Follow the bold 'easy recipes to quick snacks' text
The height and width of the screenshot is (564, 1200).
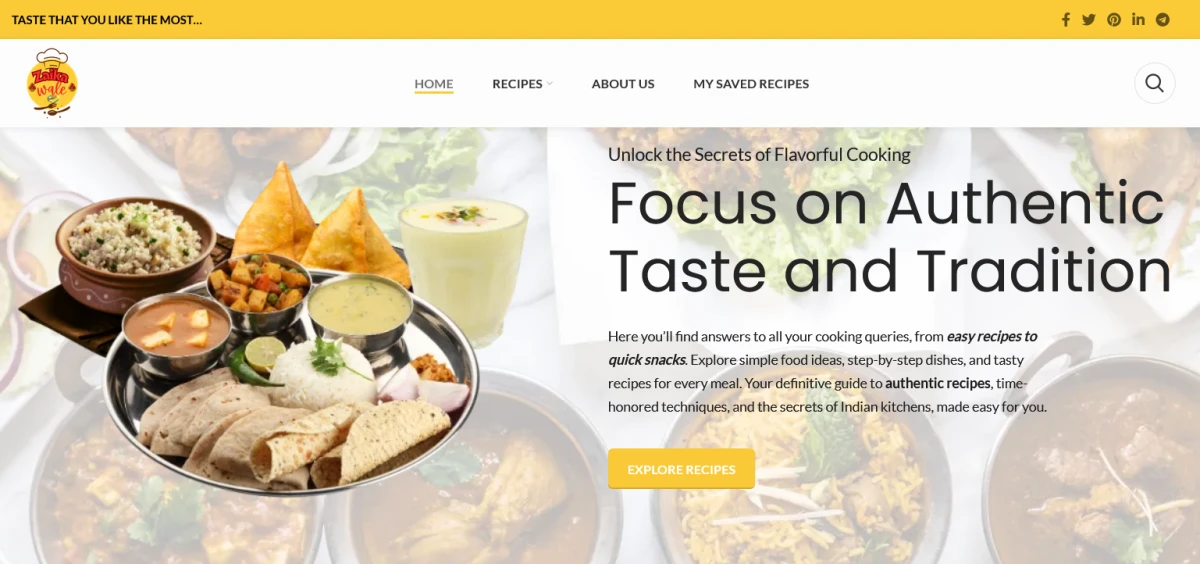point(823,348)
